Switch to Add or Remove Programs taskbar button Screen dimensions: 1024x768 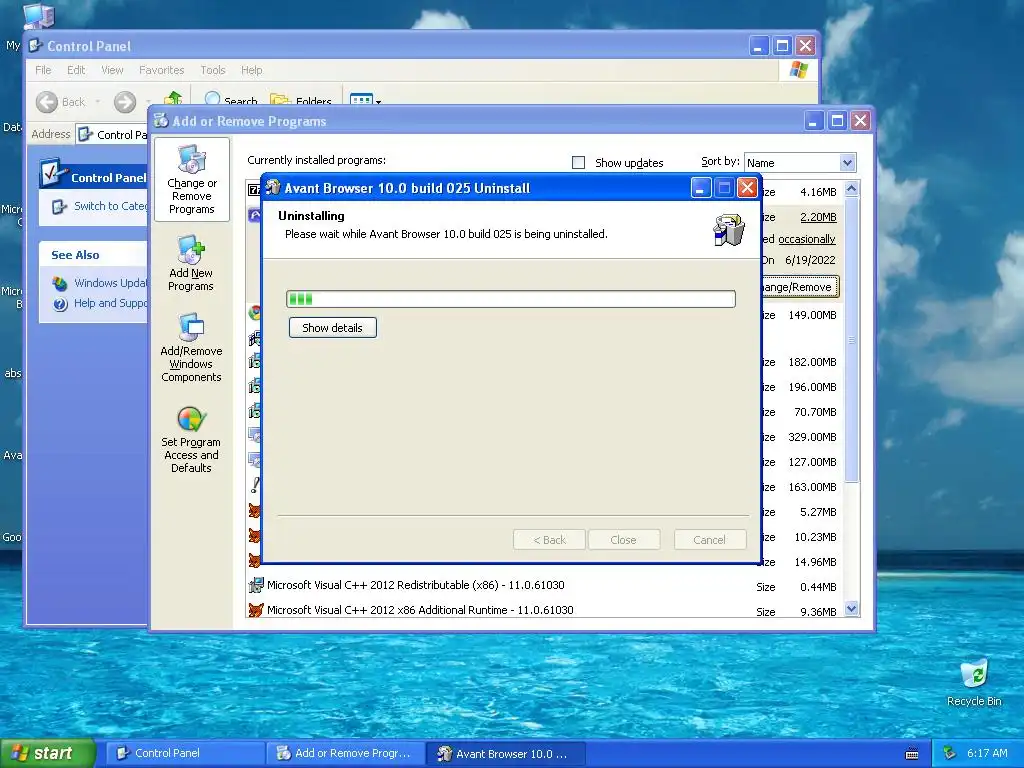coord(345,753)
